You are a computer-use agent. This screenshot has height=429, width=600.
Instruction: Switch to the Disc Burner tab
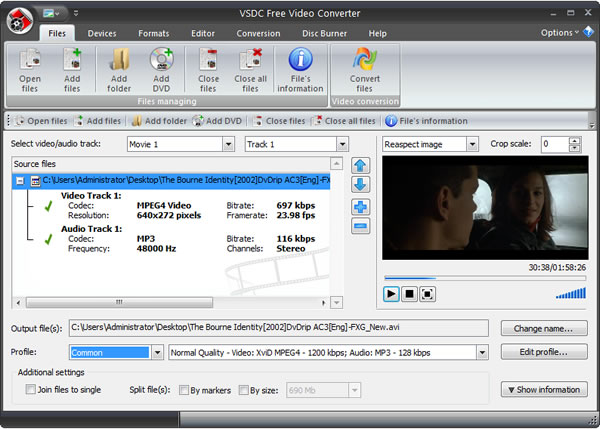coord(324,34)
